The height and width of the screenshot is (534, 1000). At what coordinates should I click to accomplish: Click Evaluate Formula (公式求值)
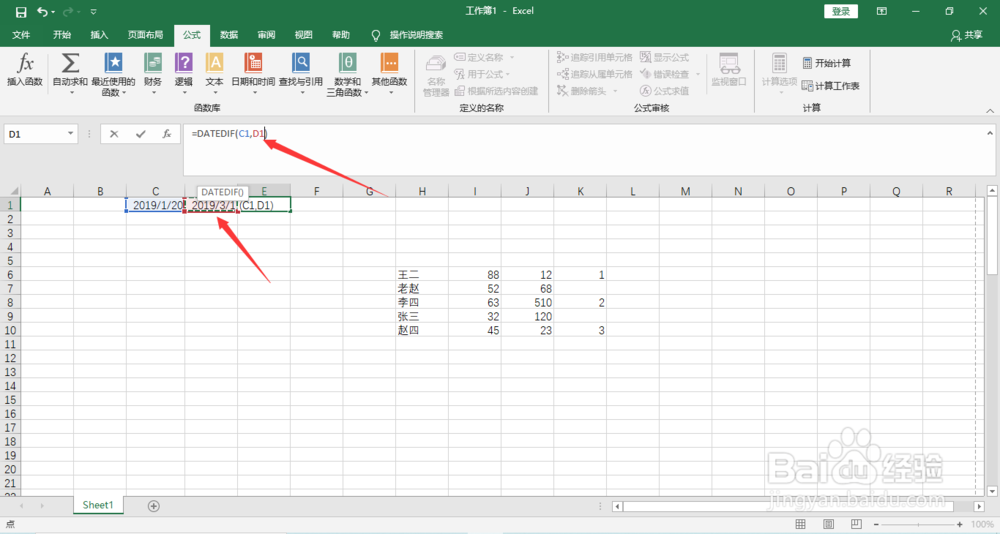point(665,91)
